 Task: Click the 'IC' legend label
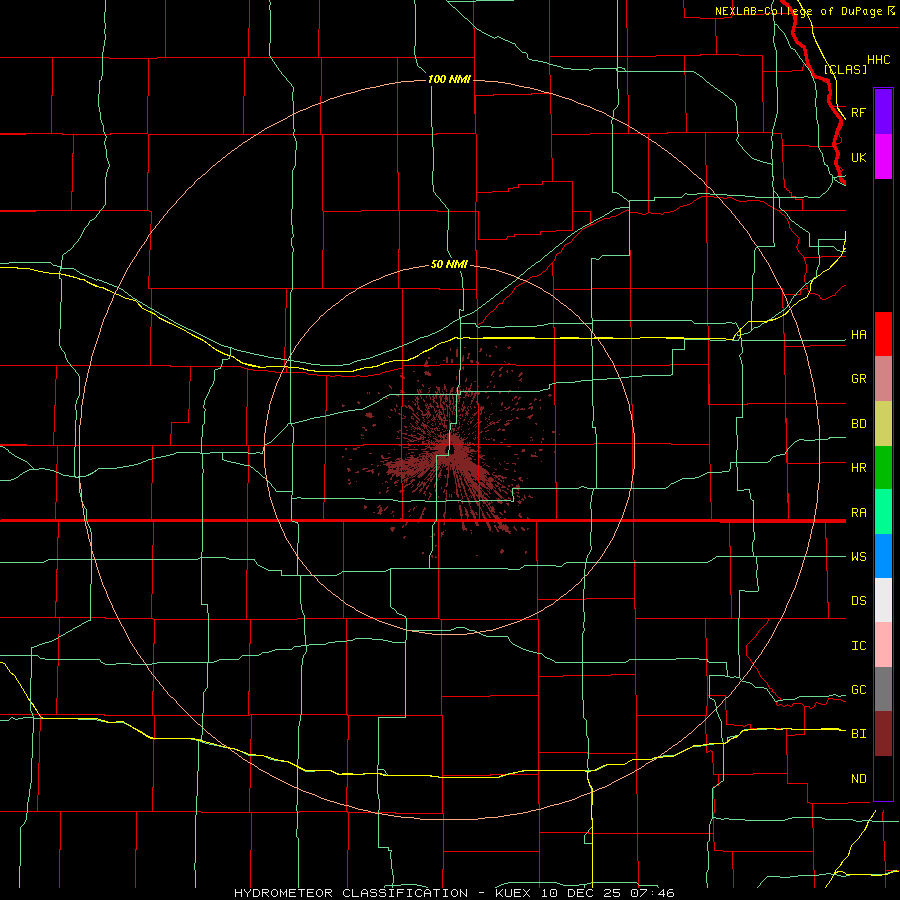click(858, 646)
